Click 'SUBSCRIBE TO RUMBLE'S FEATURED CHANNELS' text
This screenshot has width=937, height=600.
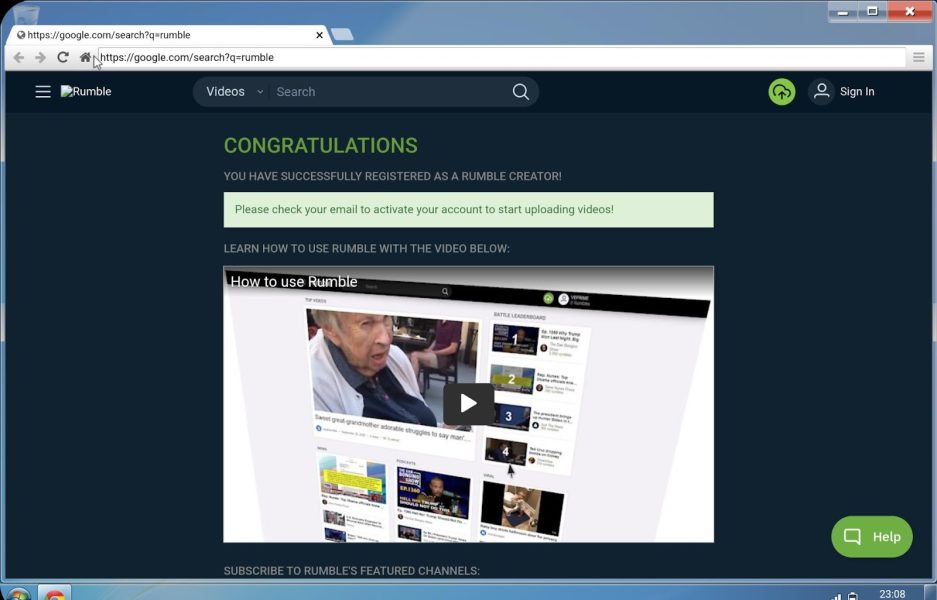352,571
